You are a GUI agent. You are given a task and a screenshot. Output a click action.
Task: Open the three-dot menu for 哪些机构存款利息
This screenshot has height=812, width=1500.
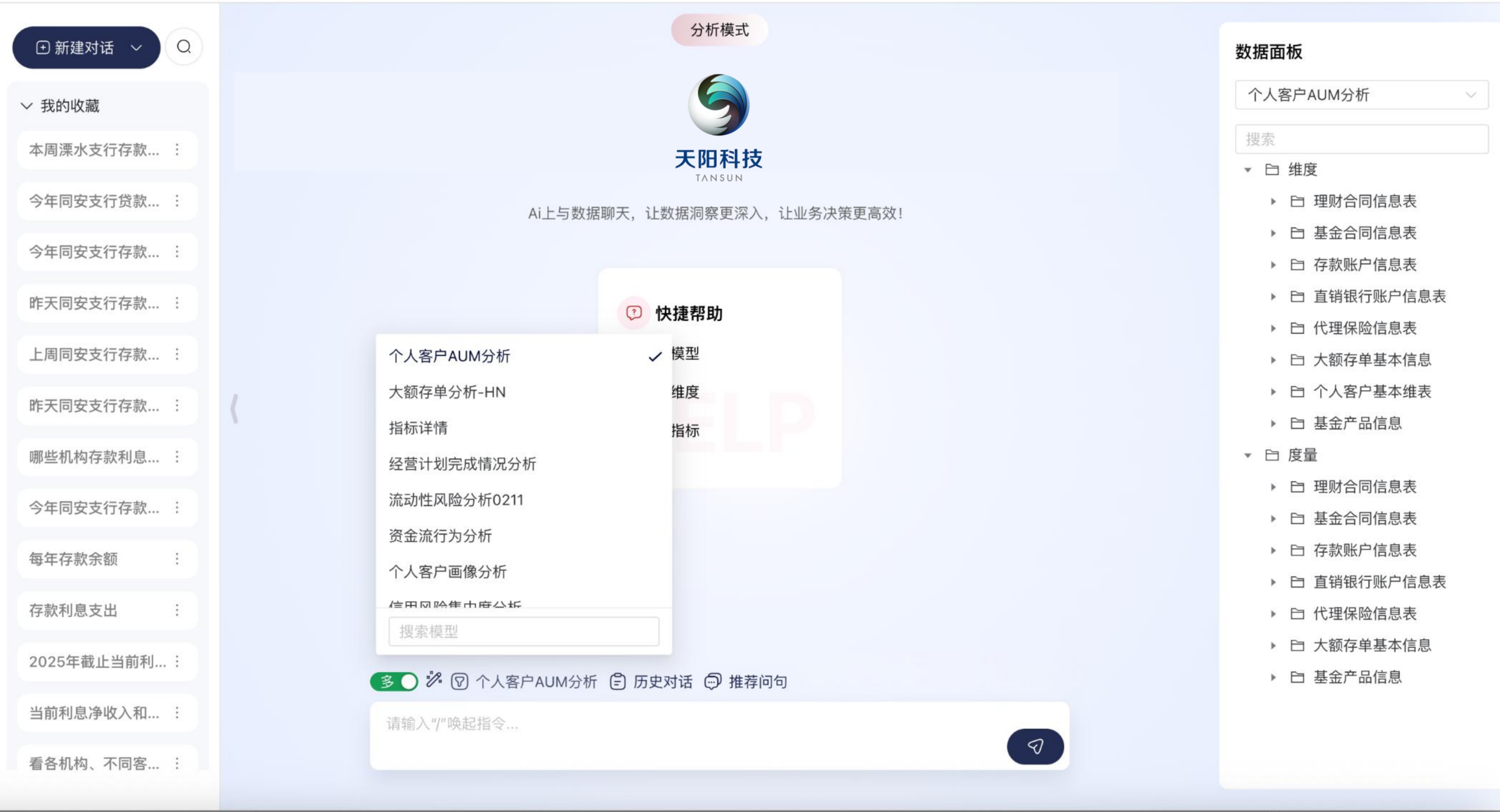pos(177,456)
